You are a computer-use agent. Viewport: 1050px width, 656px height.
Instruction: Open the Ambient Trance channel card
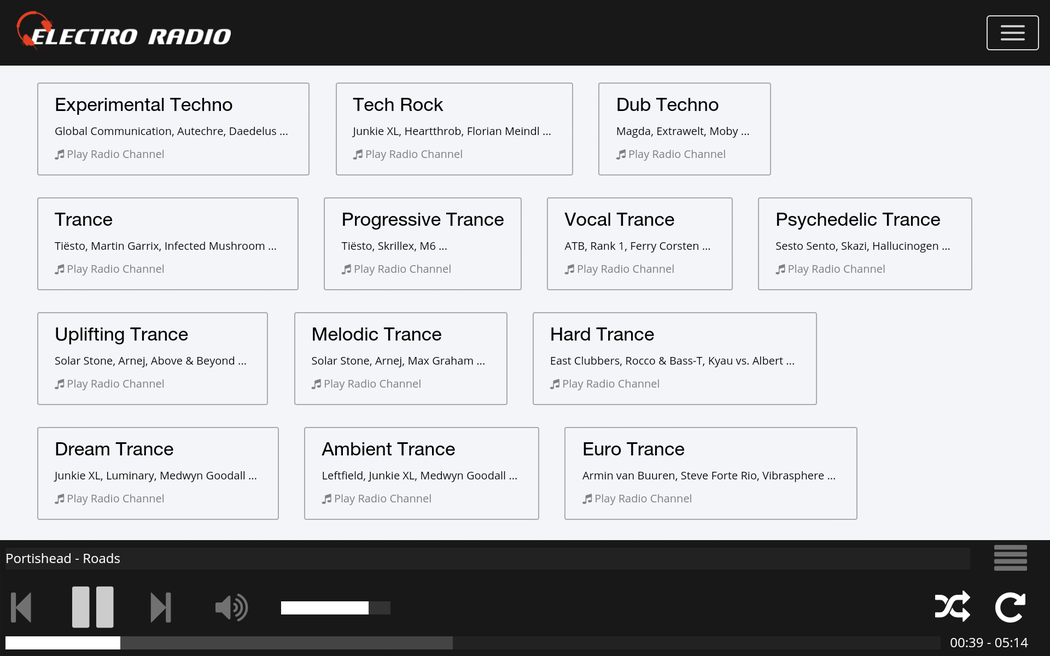click(421, 473)
